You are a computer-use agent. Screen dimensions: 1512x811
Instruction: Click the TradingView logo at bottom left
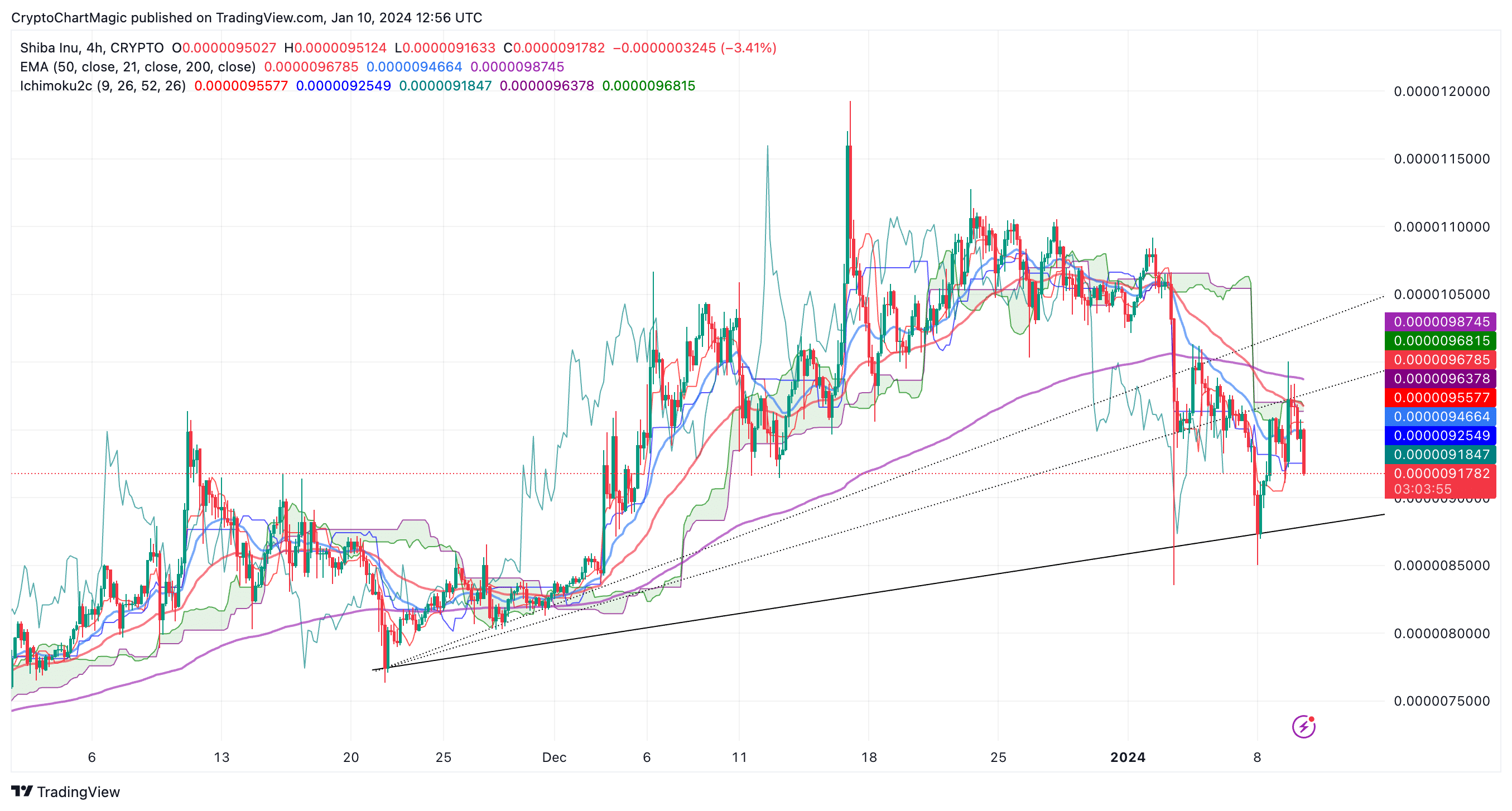[x=22, y=791]
